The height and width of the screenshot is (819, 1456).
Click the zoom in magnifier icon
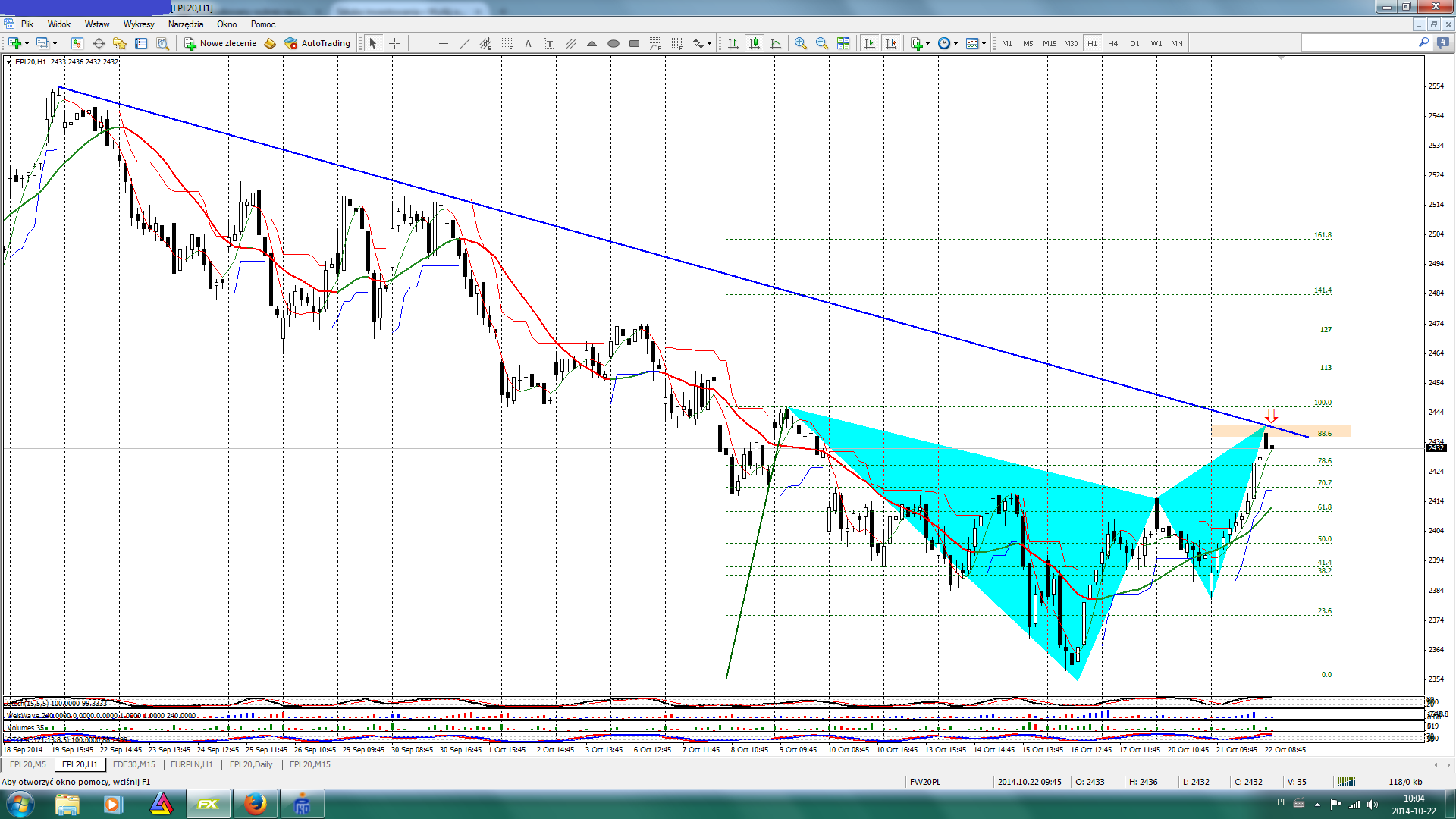800,43
